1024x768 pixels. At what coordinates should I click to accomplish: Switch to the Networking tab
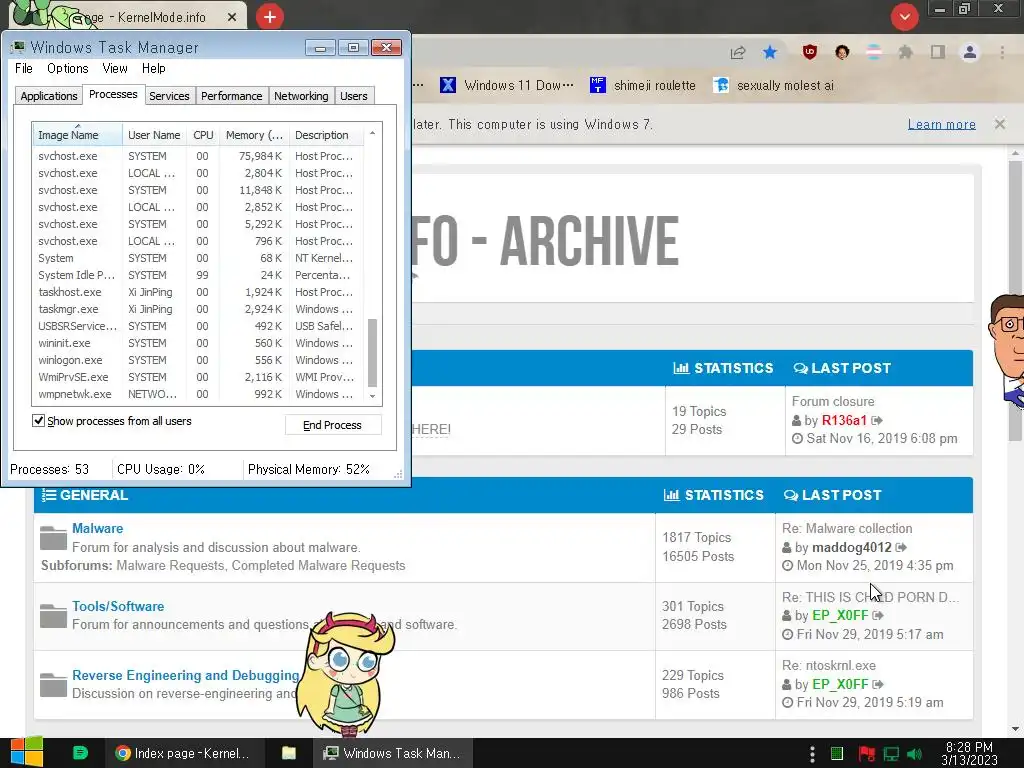301,96
